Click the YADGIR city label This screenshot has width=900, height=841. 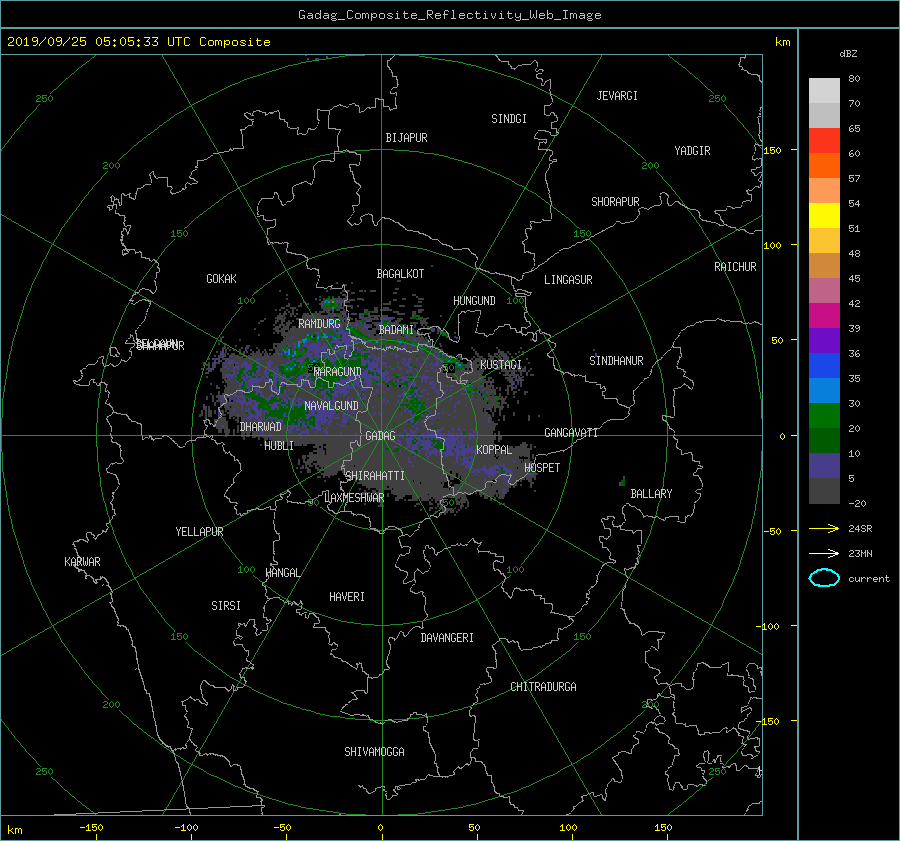pos(692,151)
